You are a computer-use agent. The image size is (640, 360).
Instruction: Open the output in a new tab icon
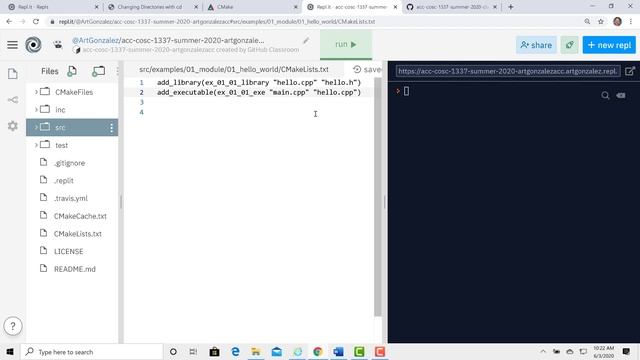pyautogui.click(x=630, y=71)
